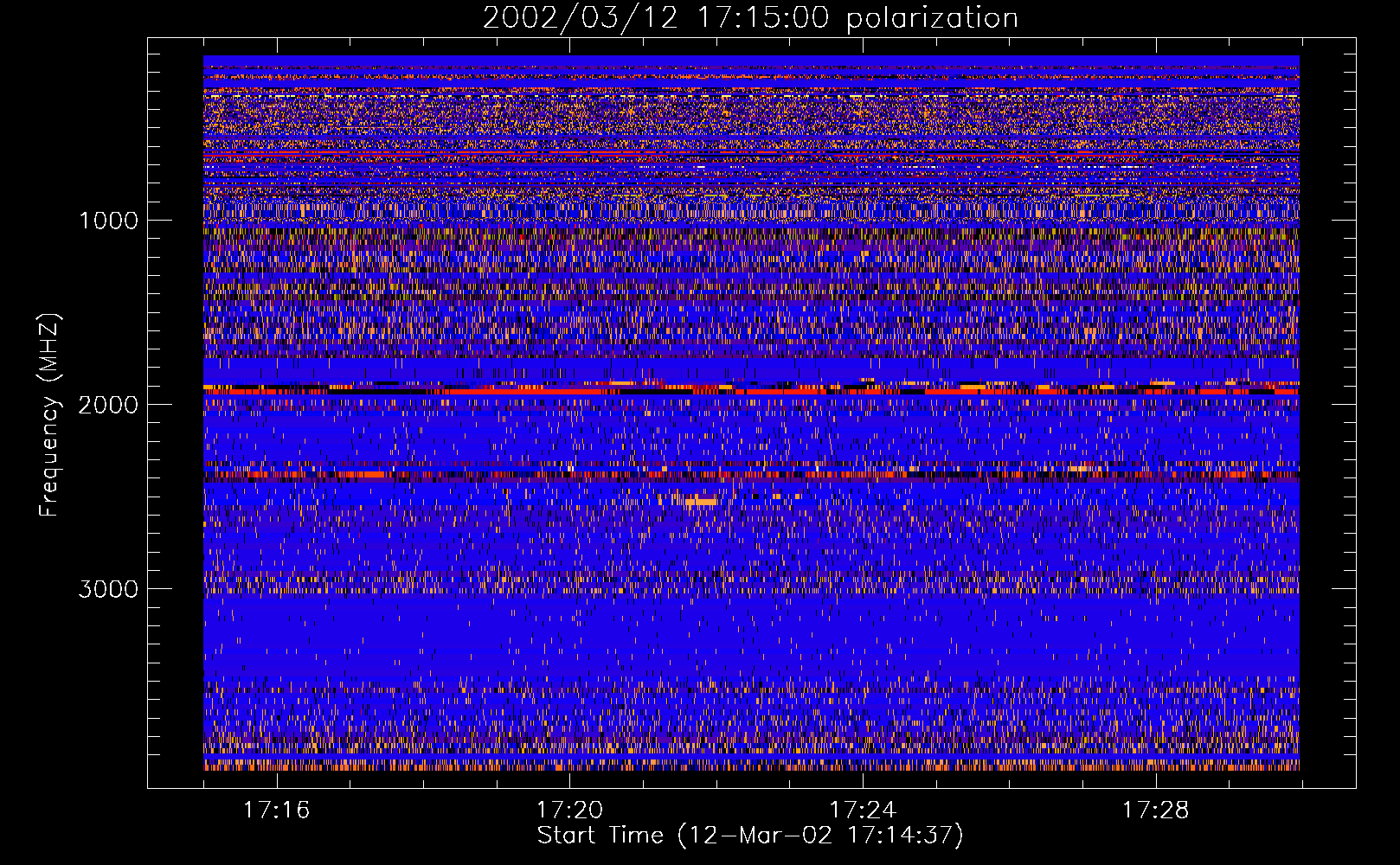Click the 2000 frequency tick label
Viewport: 1400px width, 865px height.
(x=109, y=405)
